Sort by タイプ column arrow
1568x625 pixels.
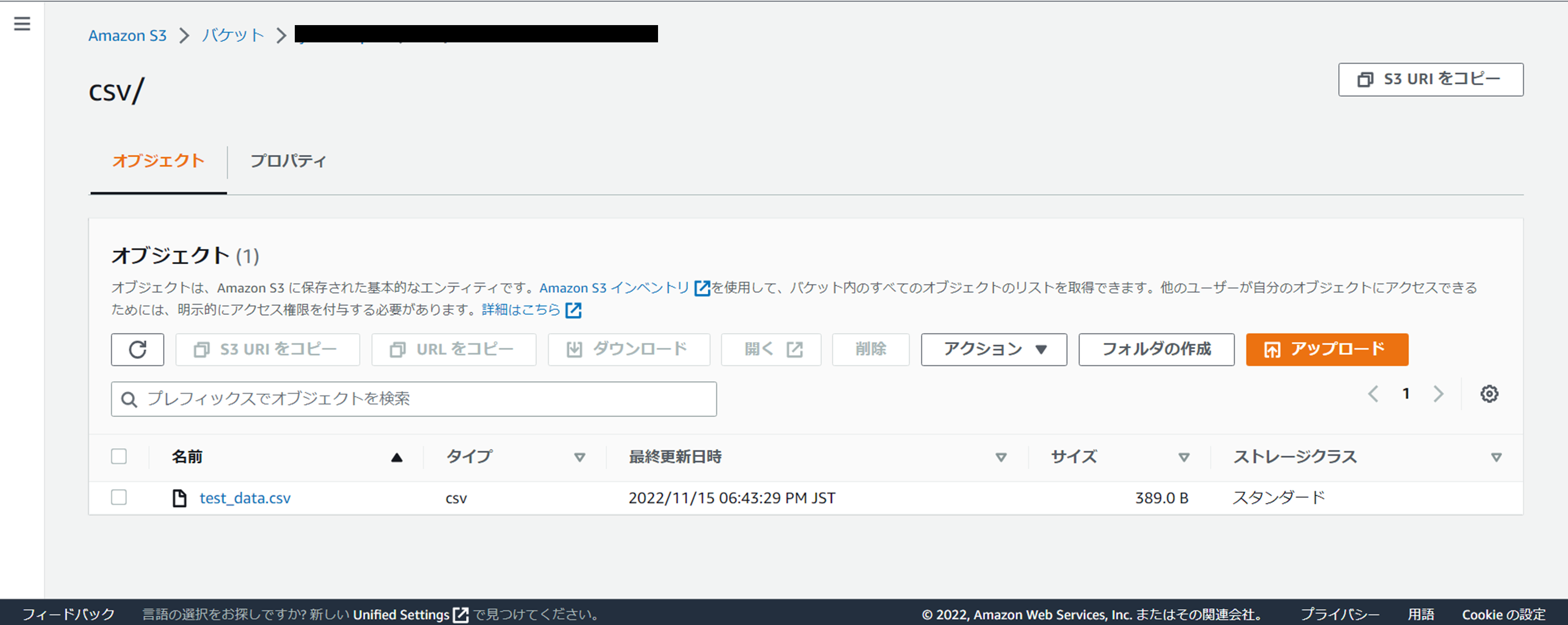pos(580,458)
